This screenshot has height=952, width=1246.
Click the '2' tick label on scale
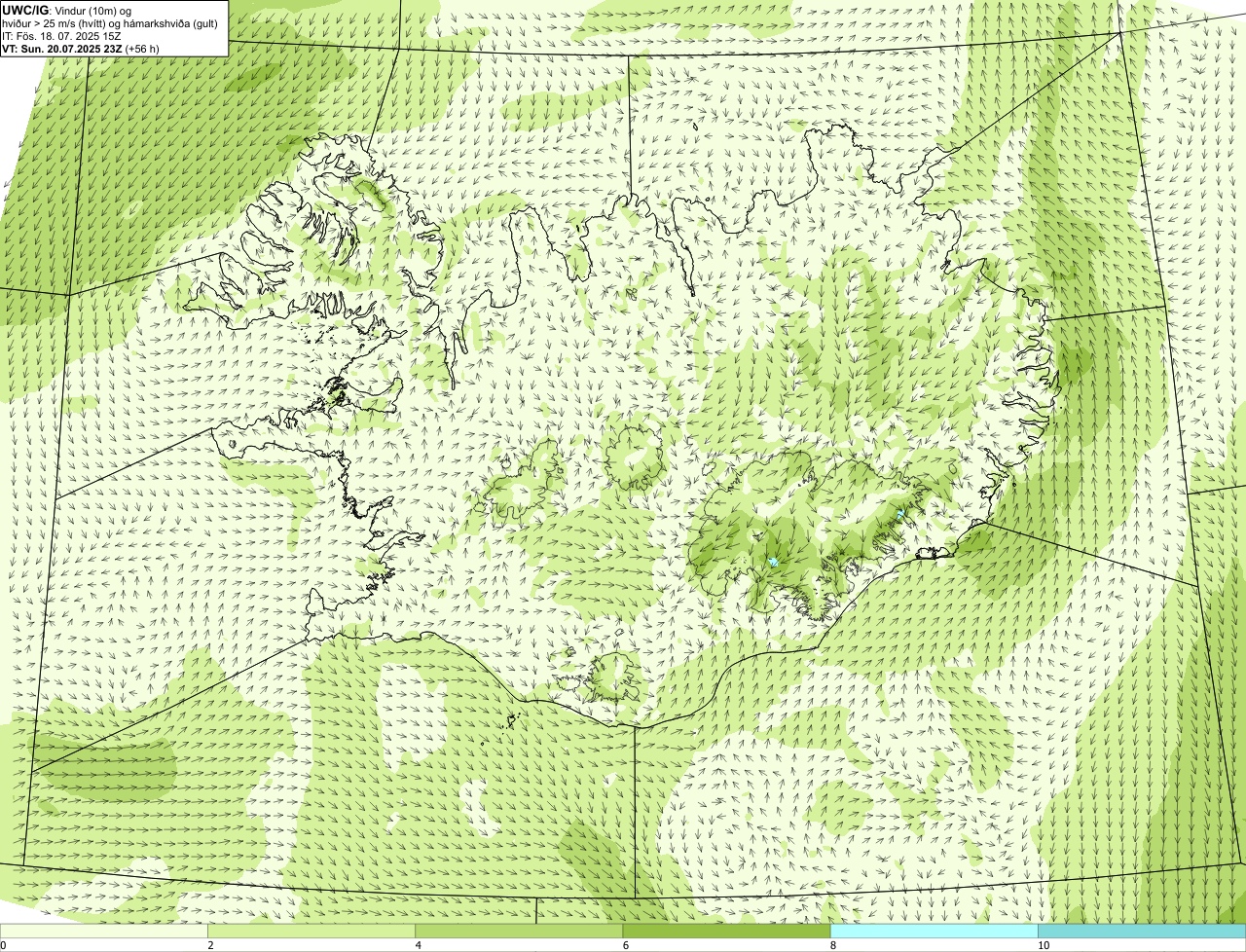(210, 945)
